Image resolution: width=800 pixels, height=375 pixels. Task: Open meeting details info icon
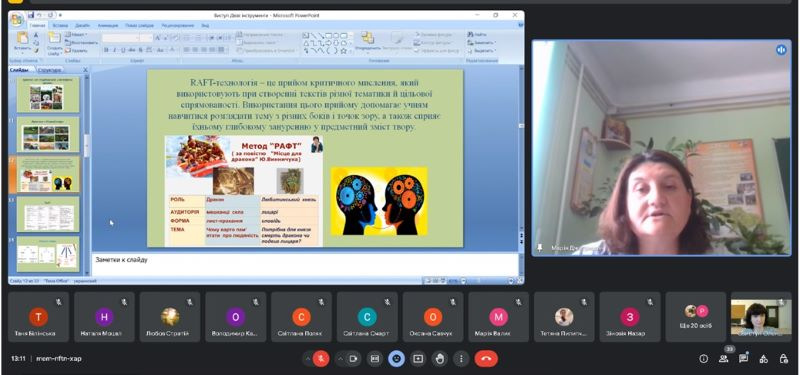pyautogui.click(x=704, y=359)
